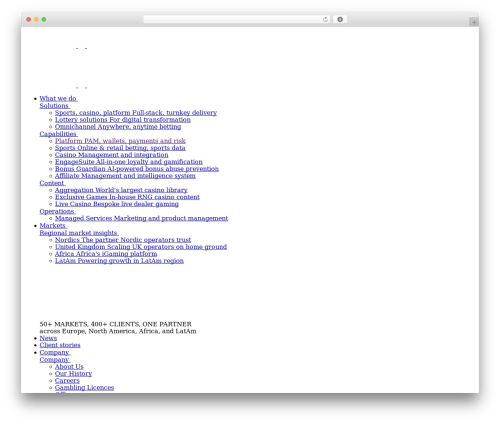This screenshot has width=500, height=423.
Task: Open the Our History link
Action: (x=73, y=374)
